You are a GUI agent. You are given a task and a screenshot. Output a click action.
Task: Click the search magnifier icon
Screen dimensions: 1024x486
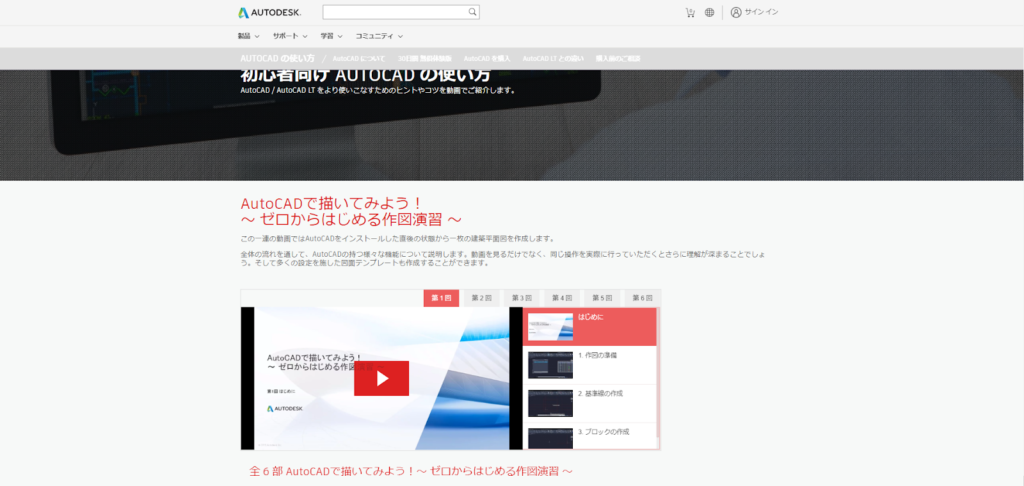pyautogui.click(x=472, y=12)
